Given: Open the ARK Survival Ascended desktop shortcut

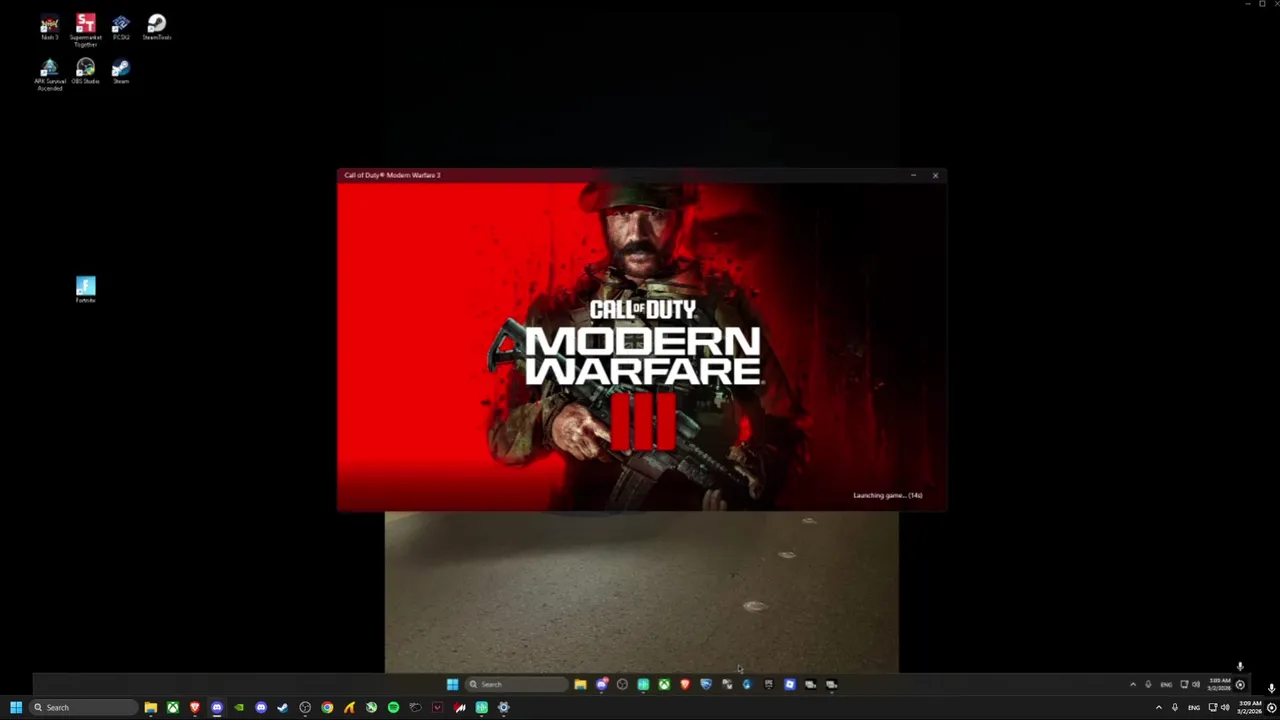Looking at the screenshot, I should pos(49,75).
